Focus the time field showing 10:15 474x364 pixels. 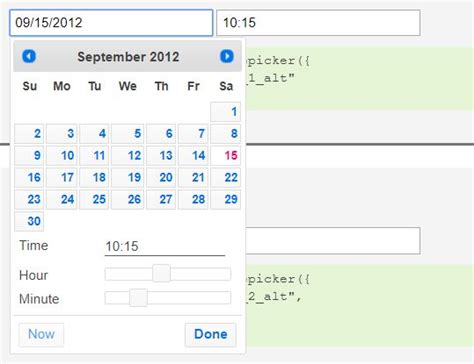pyautogui.click(x=318, y=23)
